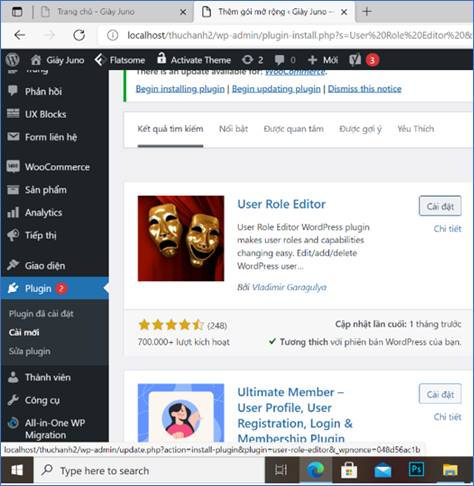Open the Yoast SEO admin bar icon
Screen dimensions: 474x486
(355, 60)
